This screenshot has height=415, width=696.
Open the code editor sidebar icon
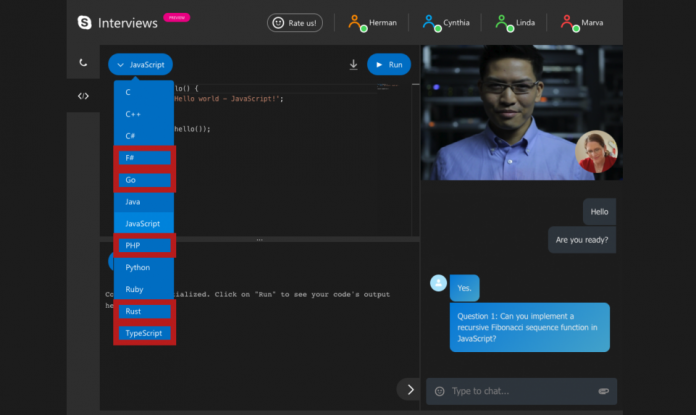(x=83, y=96)
